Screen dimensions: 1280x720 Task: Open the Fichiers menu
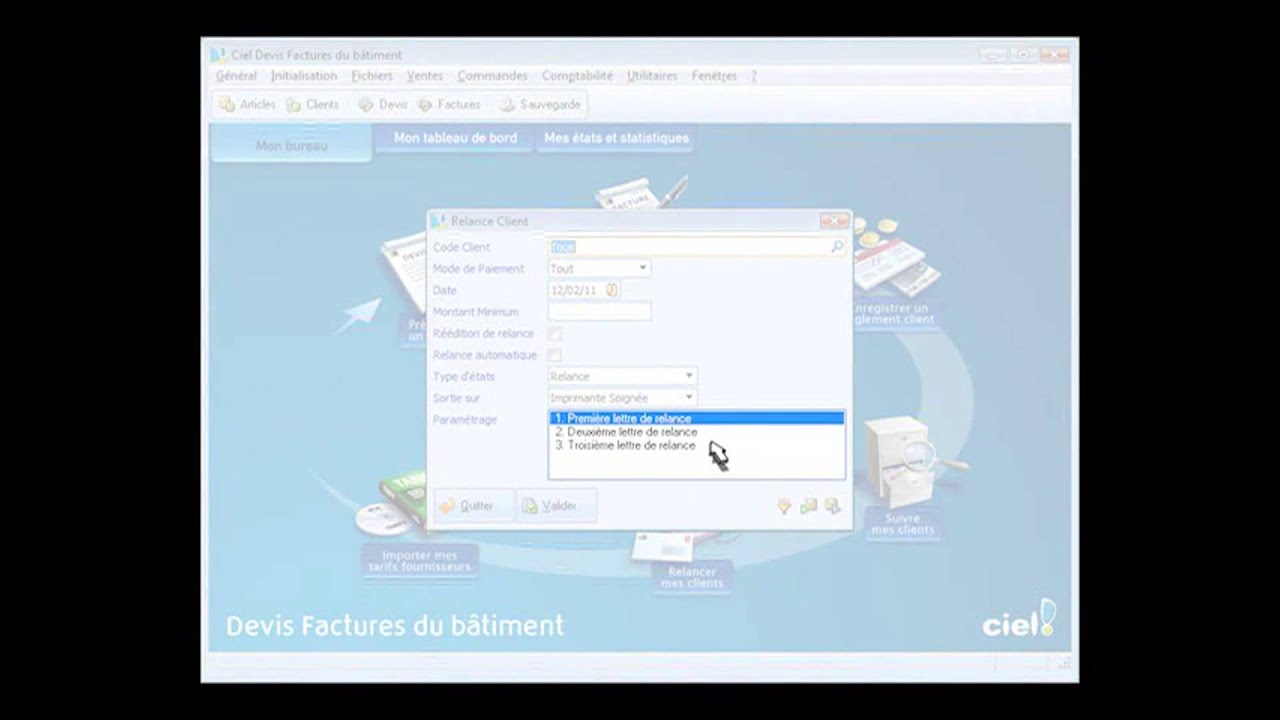point(372,76)
